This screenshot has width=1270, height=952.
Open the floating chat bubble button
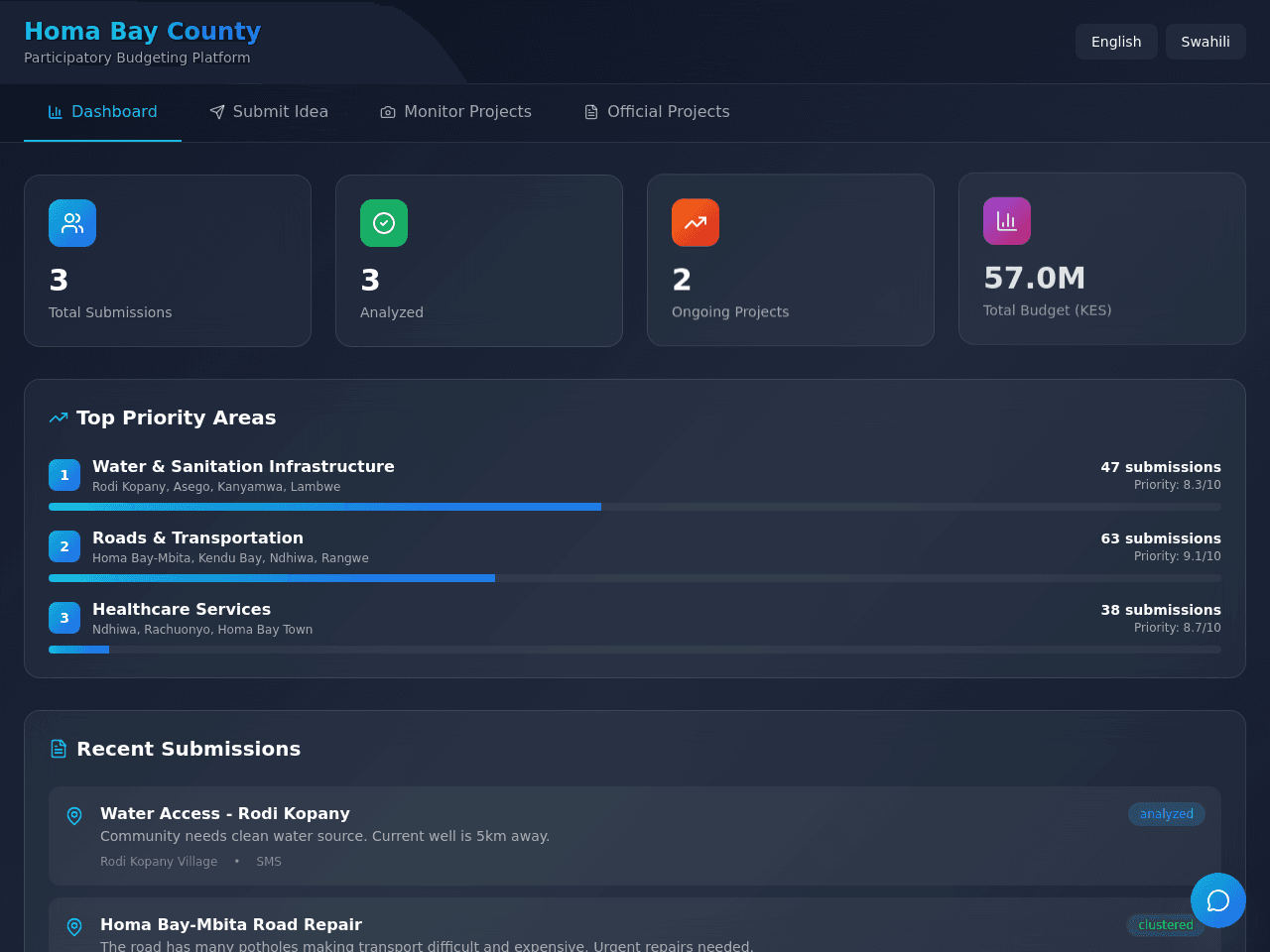click(x=1218, y=900)
